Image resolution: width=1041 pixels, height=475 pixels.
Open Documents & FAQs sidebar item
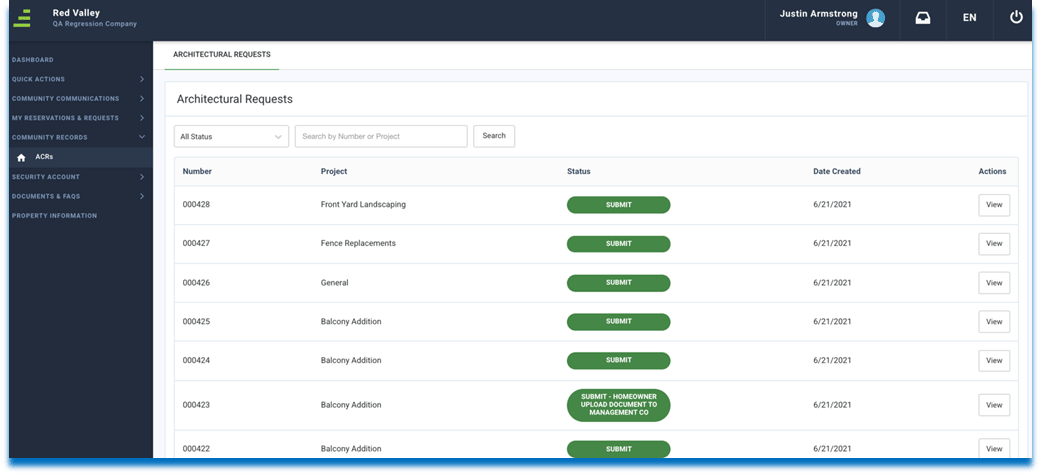click(x=45, y=196)
